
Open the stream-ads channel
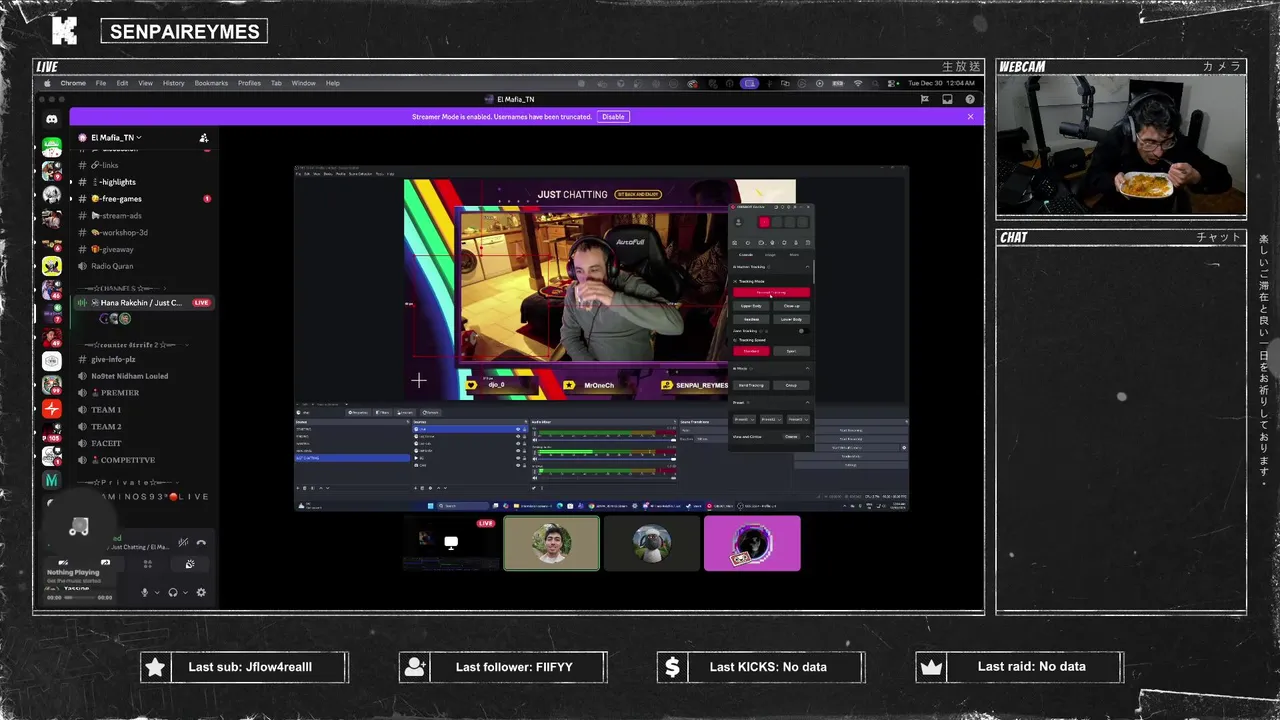(x=142, y=216)
